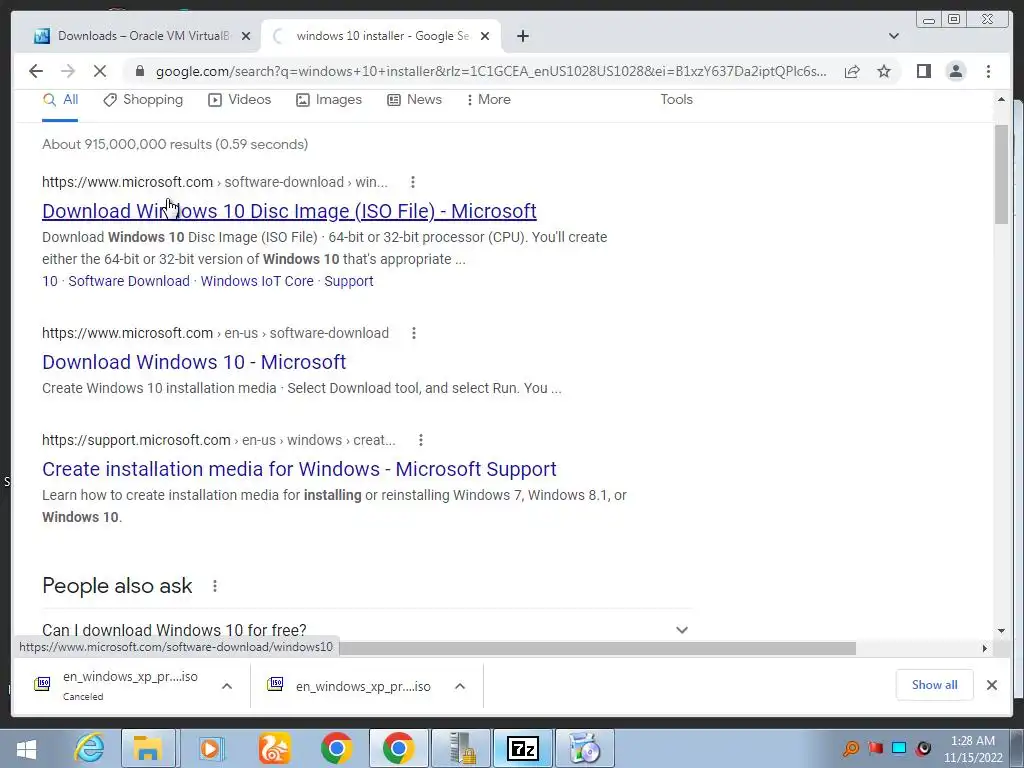Open the Windows IoT Core sitelink
Viewport: 1024px width, 768px height.
pos(257,281)
